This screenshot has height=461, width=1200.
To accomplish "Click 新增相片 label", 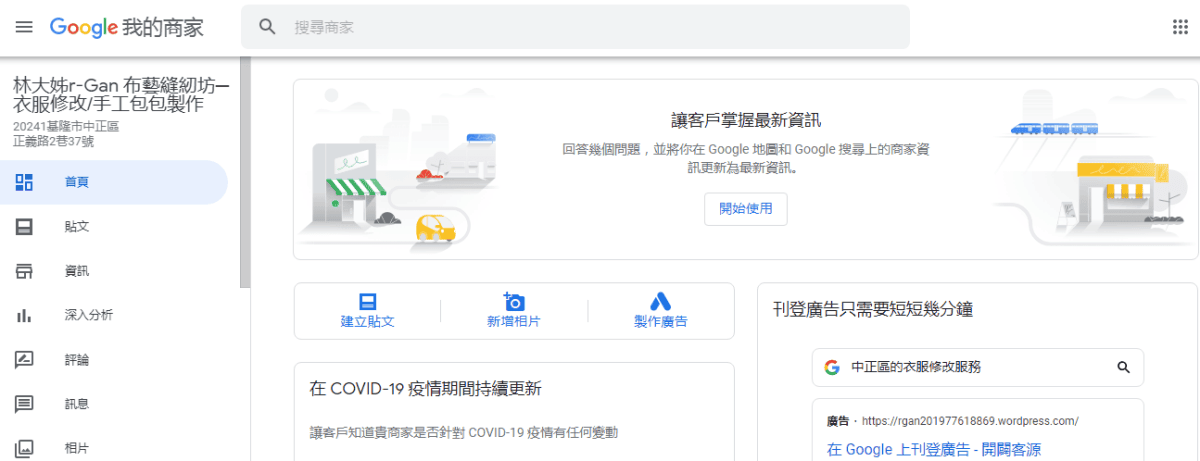I will click(x=514, y=322).
